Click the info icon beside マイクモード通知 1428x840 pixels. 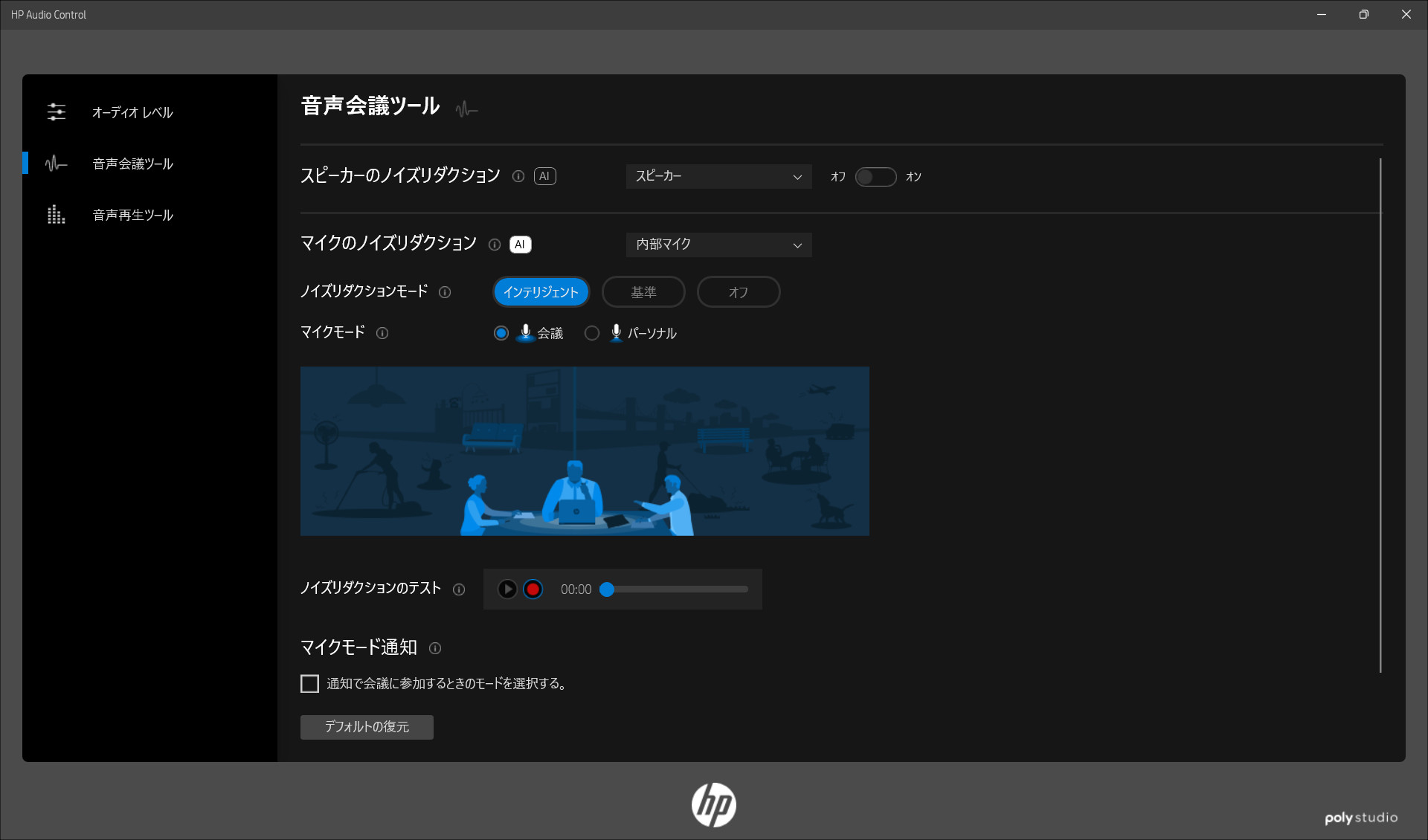435,648
